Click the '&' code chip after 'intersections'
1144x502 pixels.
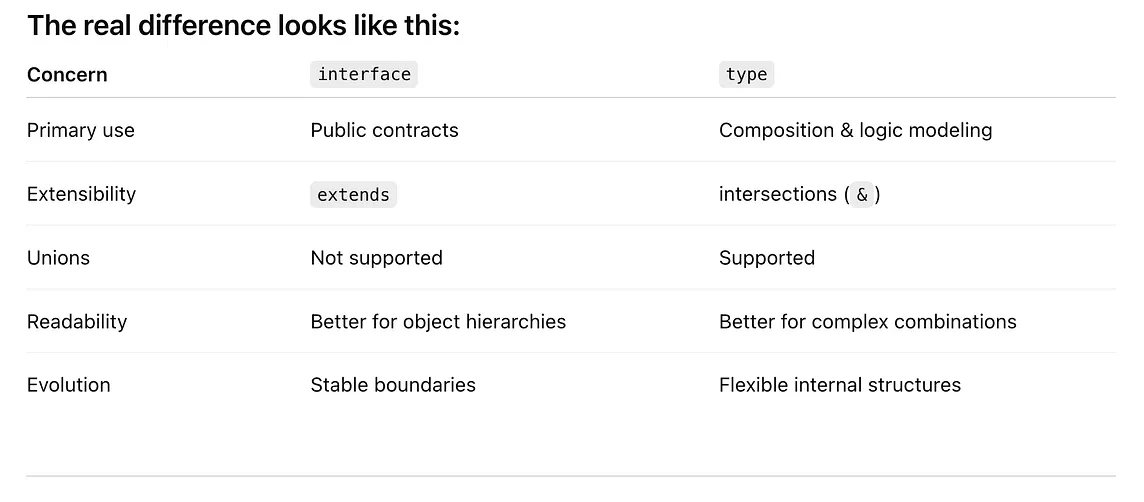pos(862,195)
